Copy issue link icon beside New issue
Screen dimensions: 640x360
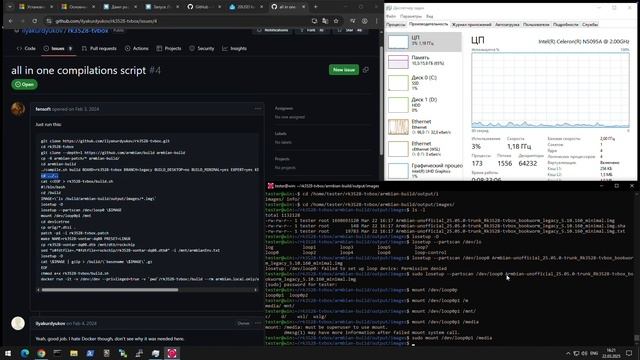366,70
